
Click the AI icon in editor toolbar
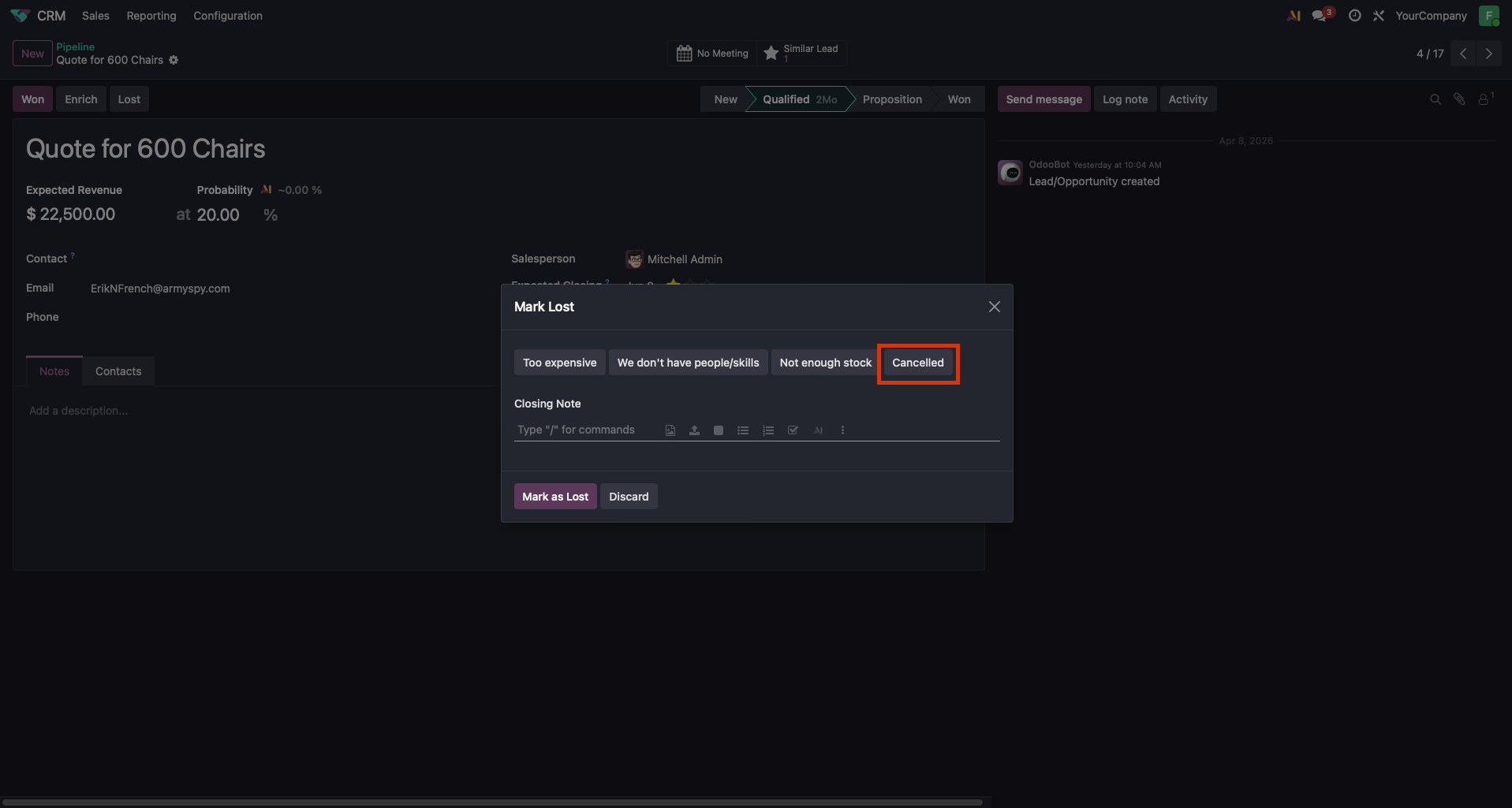(x=818, y=430)
